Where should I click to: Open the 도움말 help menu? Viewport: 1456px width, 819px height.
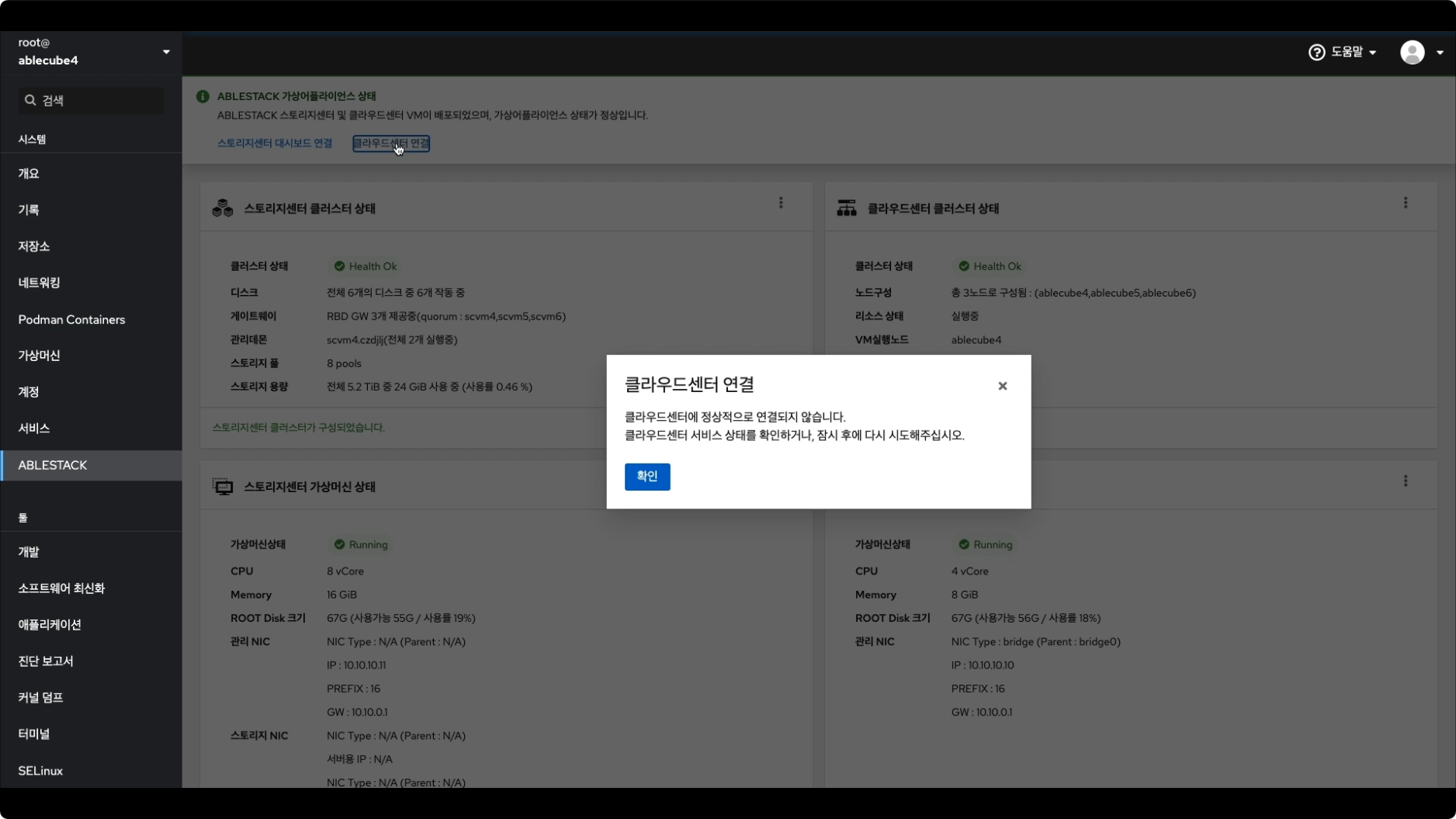(x=1342, y=52)
